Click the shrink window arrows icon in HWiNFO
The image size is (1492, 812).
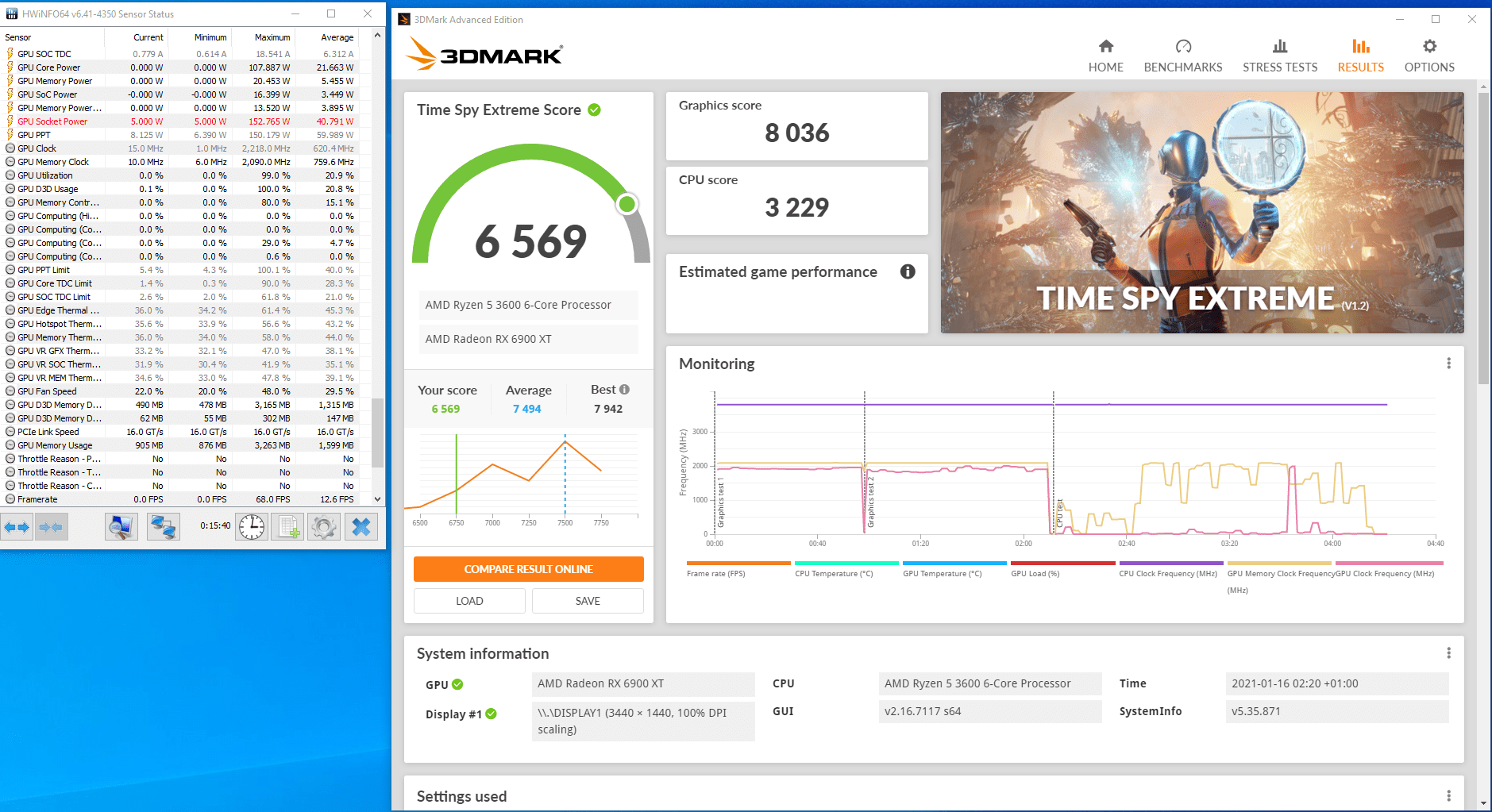coord(51,527)
